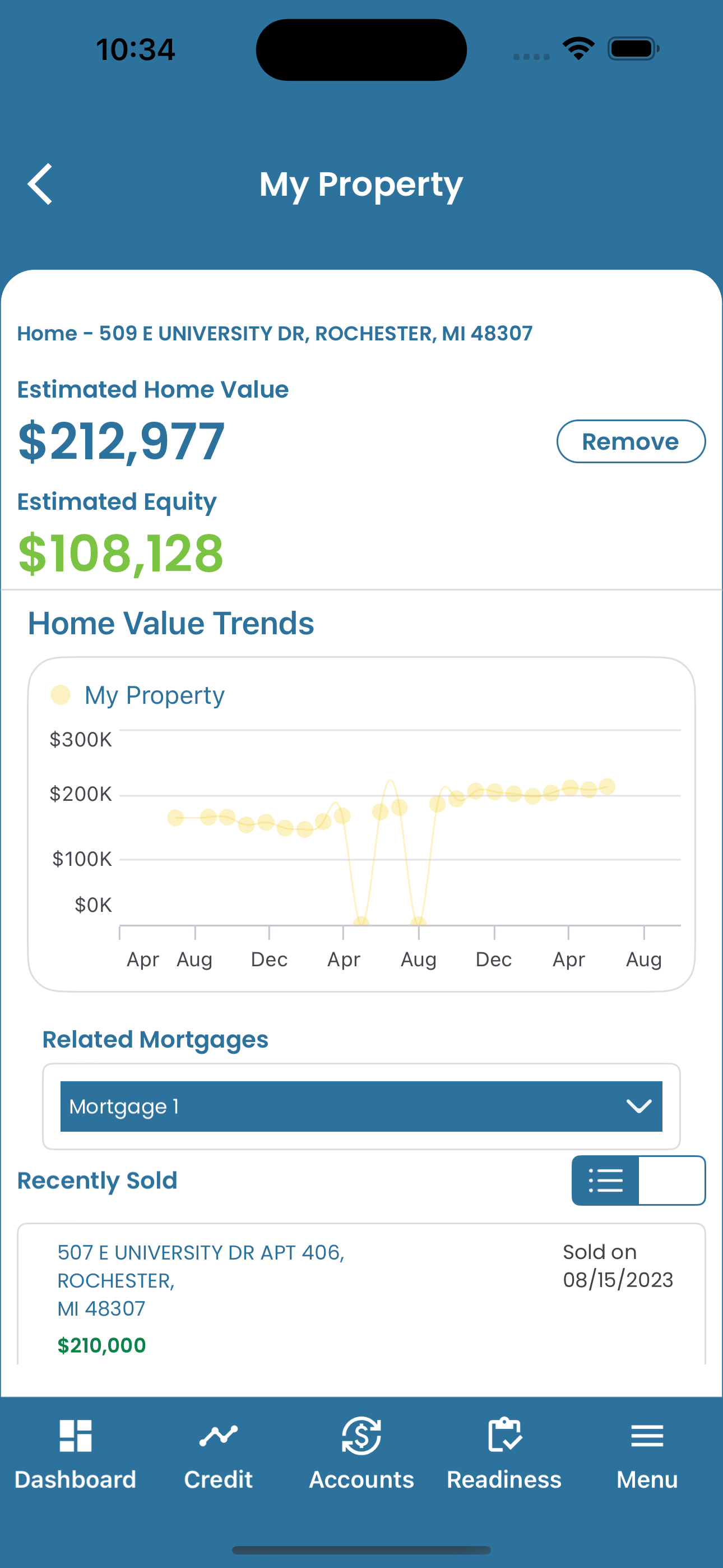Toggle My Property series in chart legend
This screenshot has height=1568, width=723.
click(137, 694)
